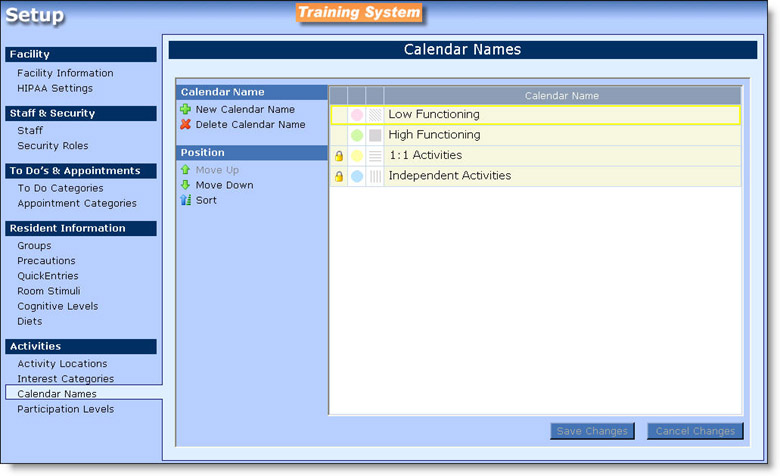Screen dimensions: 780x476
Task: Go to Staff setup page
Action: (30, 130)
